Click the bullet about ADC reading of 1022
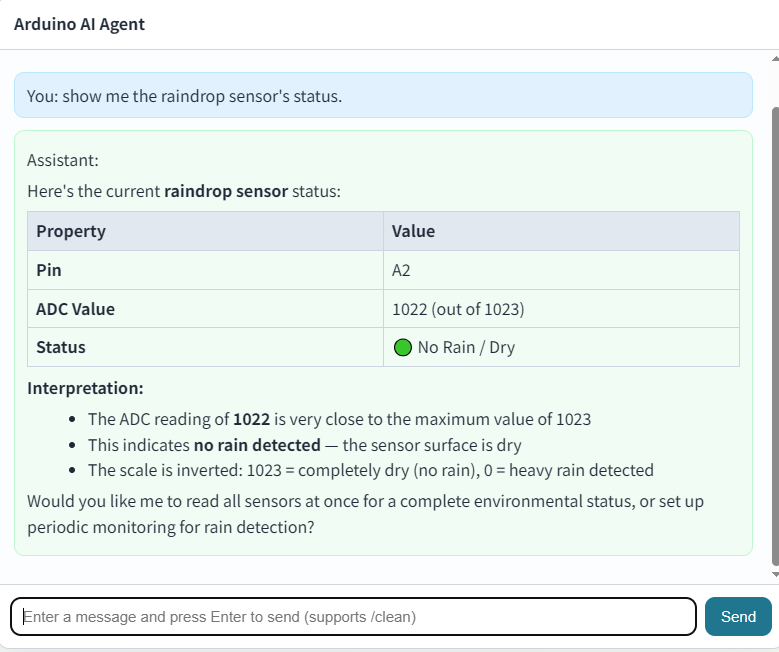 click(x=339, y=419)
